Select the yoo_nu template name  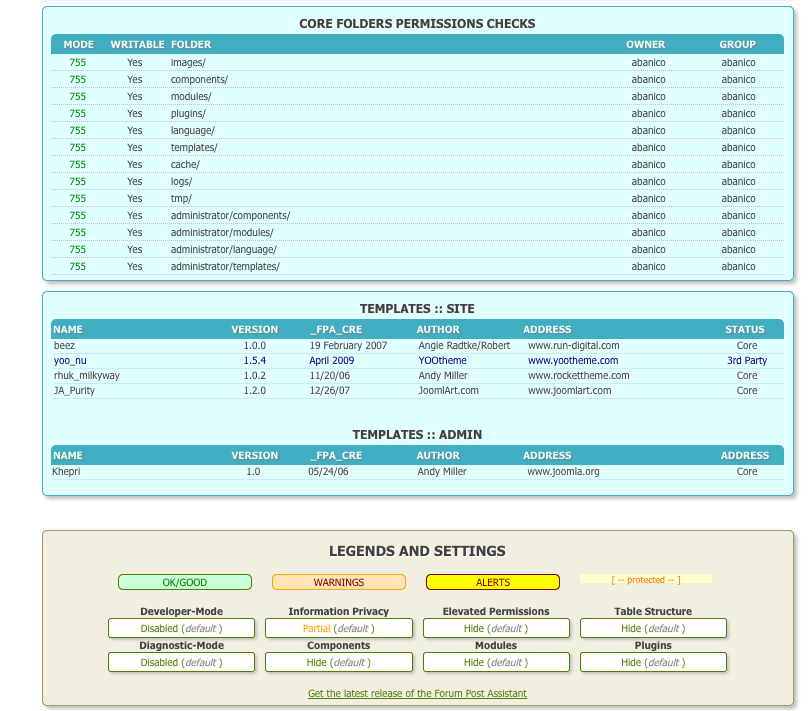pyautogui.click(x=70, y=360)
